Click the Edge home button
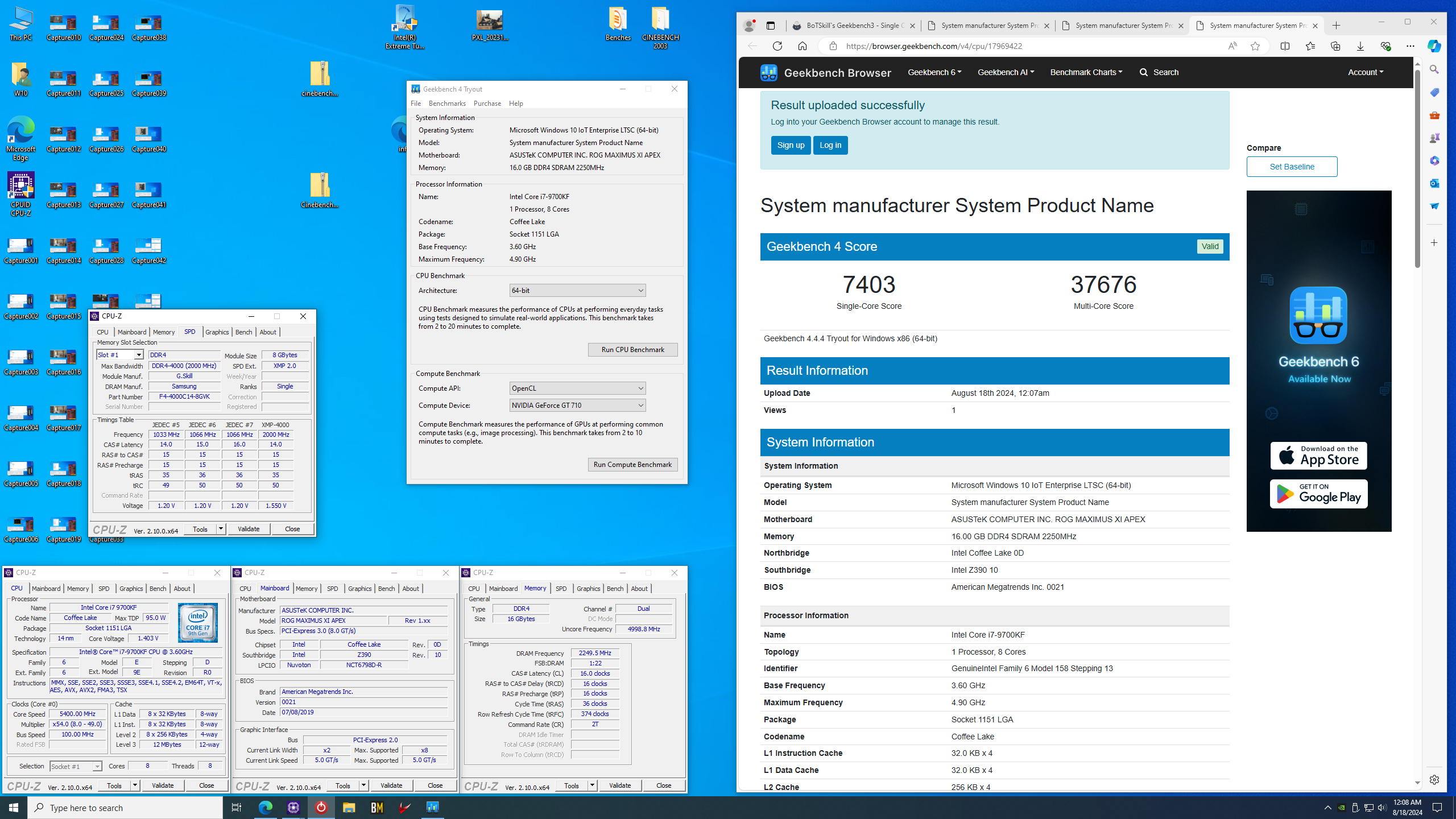The height and width of the screenshot is (819, 1456). coord(803,46)
